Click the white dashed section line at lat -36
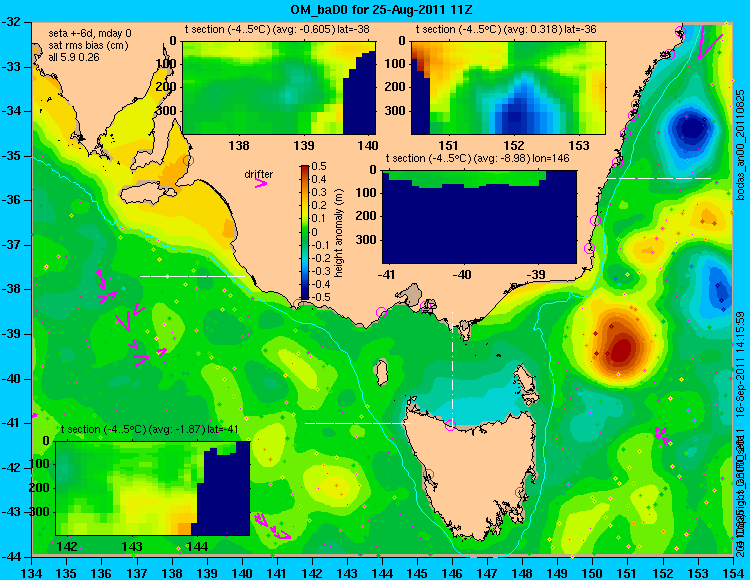The height and width of the screenshot is (580, 750). (x=659, y=178)
